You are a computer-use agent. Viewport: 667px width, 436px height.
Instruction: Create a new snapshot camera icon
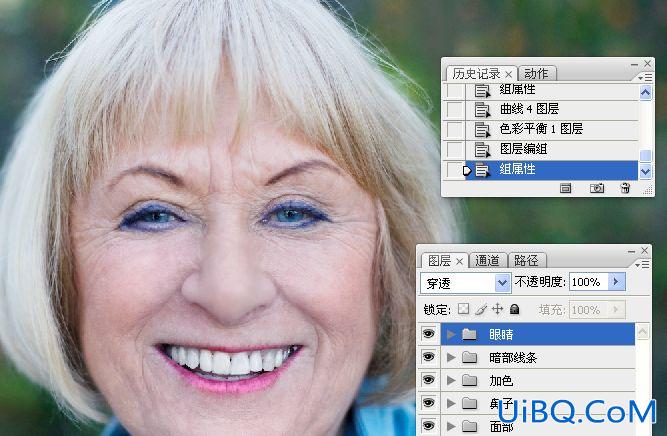(x=597, y=188)
